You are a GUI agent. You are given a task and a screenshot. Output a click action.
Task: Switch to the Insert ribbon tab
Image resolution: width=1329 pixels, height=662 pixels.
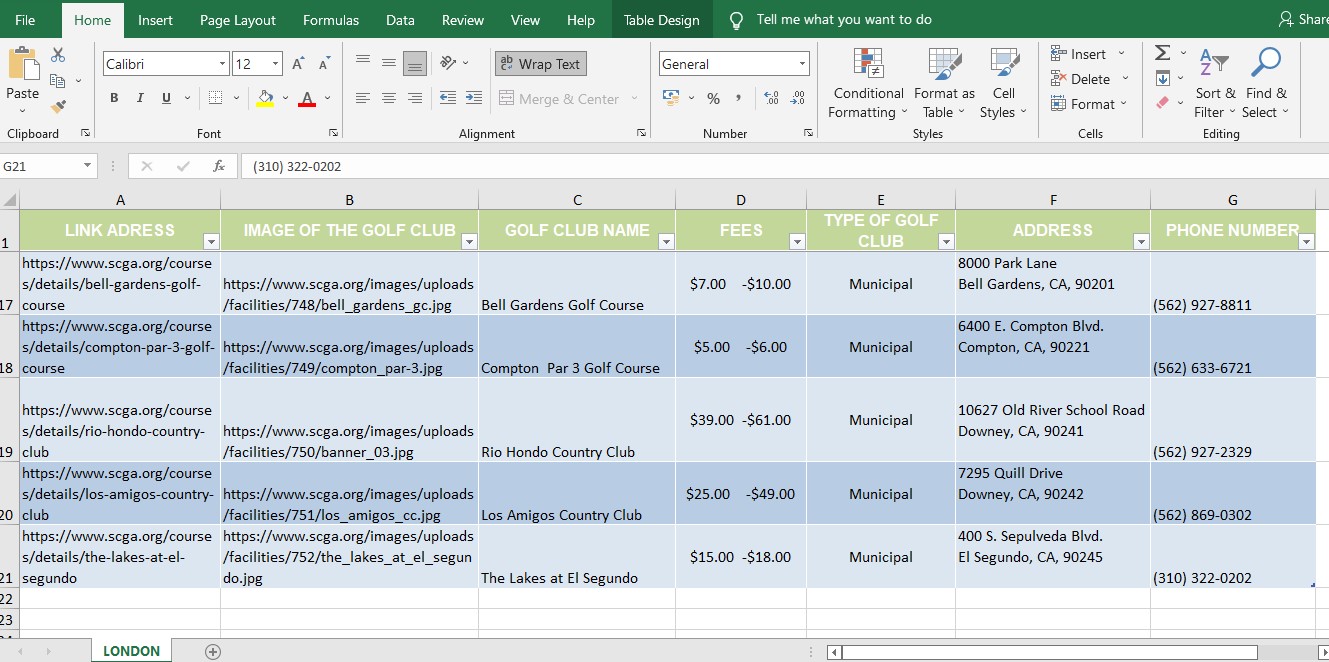coord(155,20)
